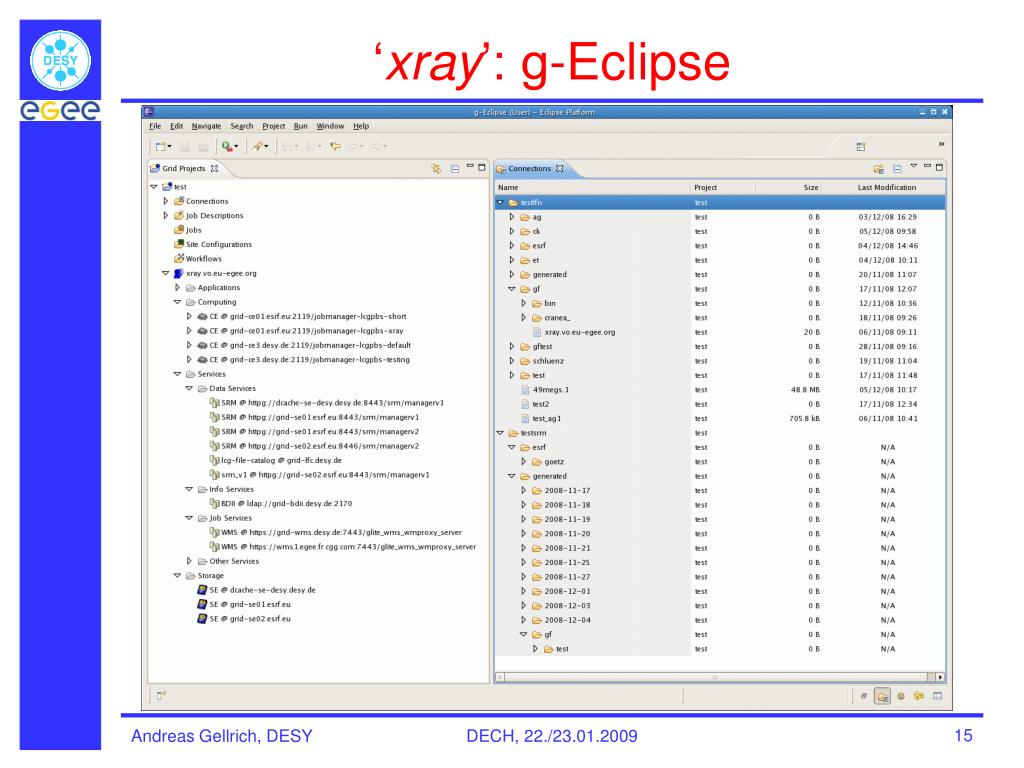Maximize the Connections view
This screenshot has height=768, width=1024.
click(x=939, y=167)
